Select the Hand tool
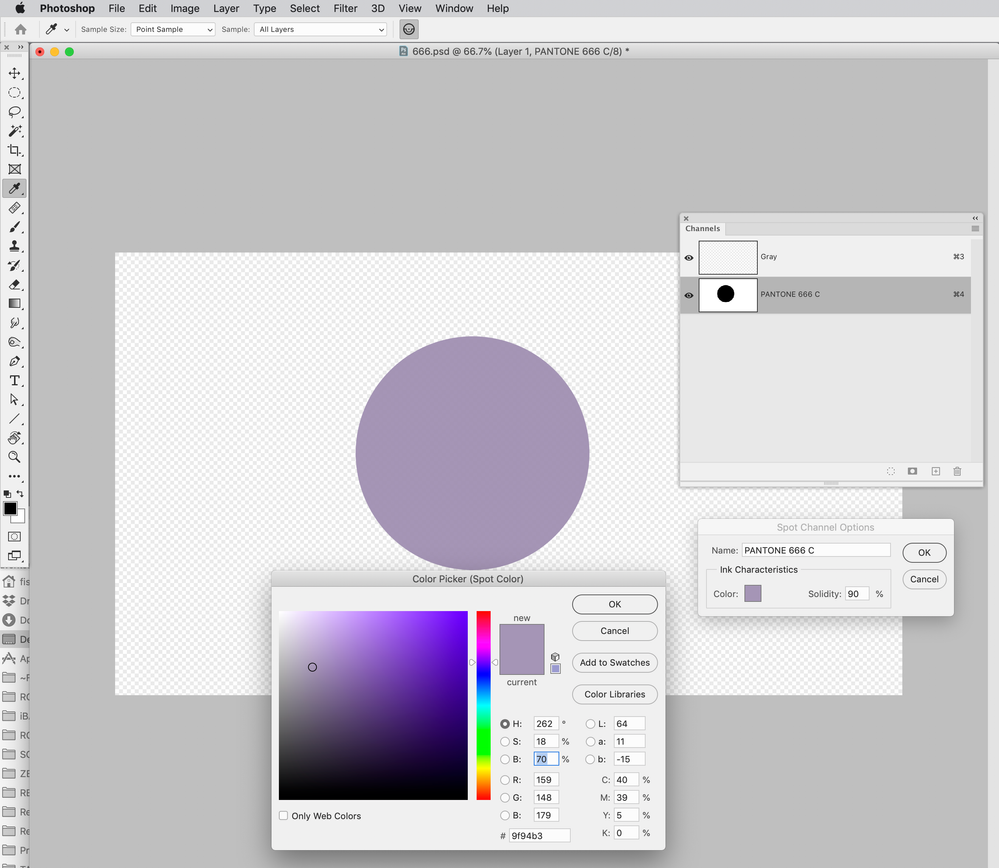 click(14, 438)
